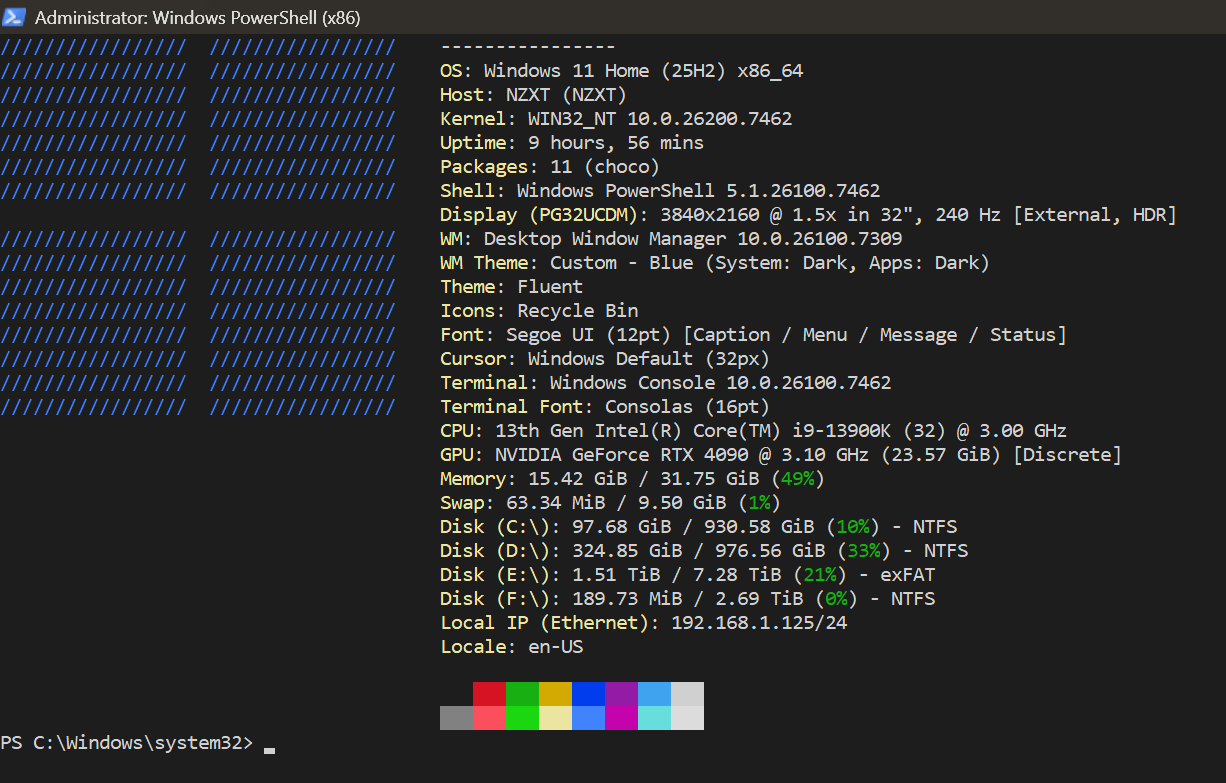1226x783 pixels.
Task: Click the bright green swatch in bottom row
Action: 522,718
